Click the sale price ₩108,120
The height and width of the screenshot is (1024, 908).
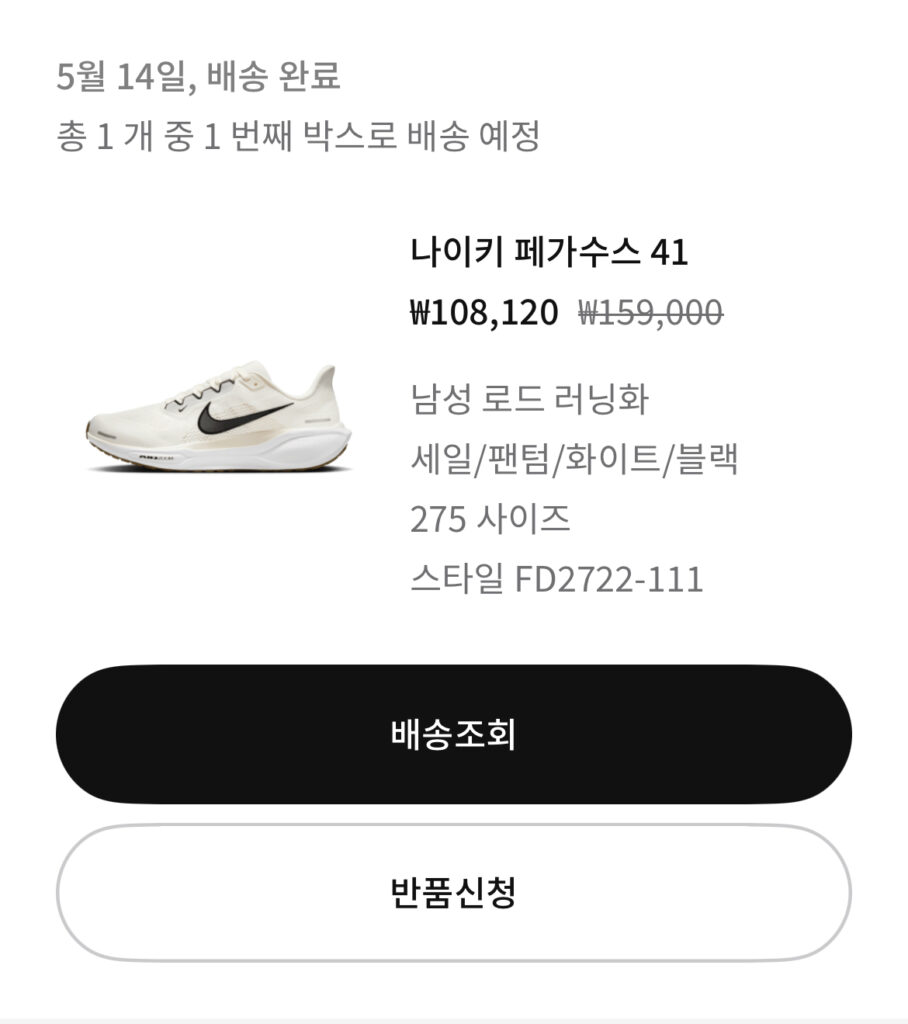tap(484, 312)
